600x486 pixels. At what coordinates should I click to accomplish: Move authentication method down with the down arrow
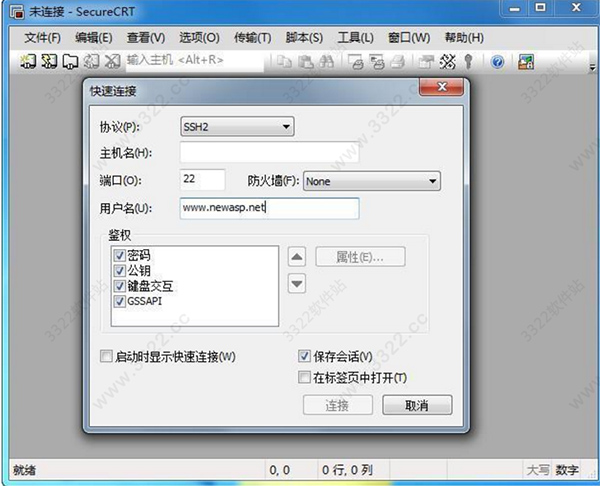(297, 284)
